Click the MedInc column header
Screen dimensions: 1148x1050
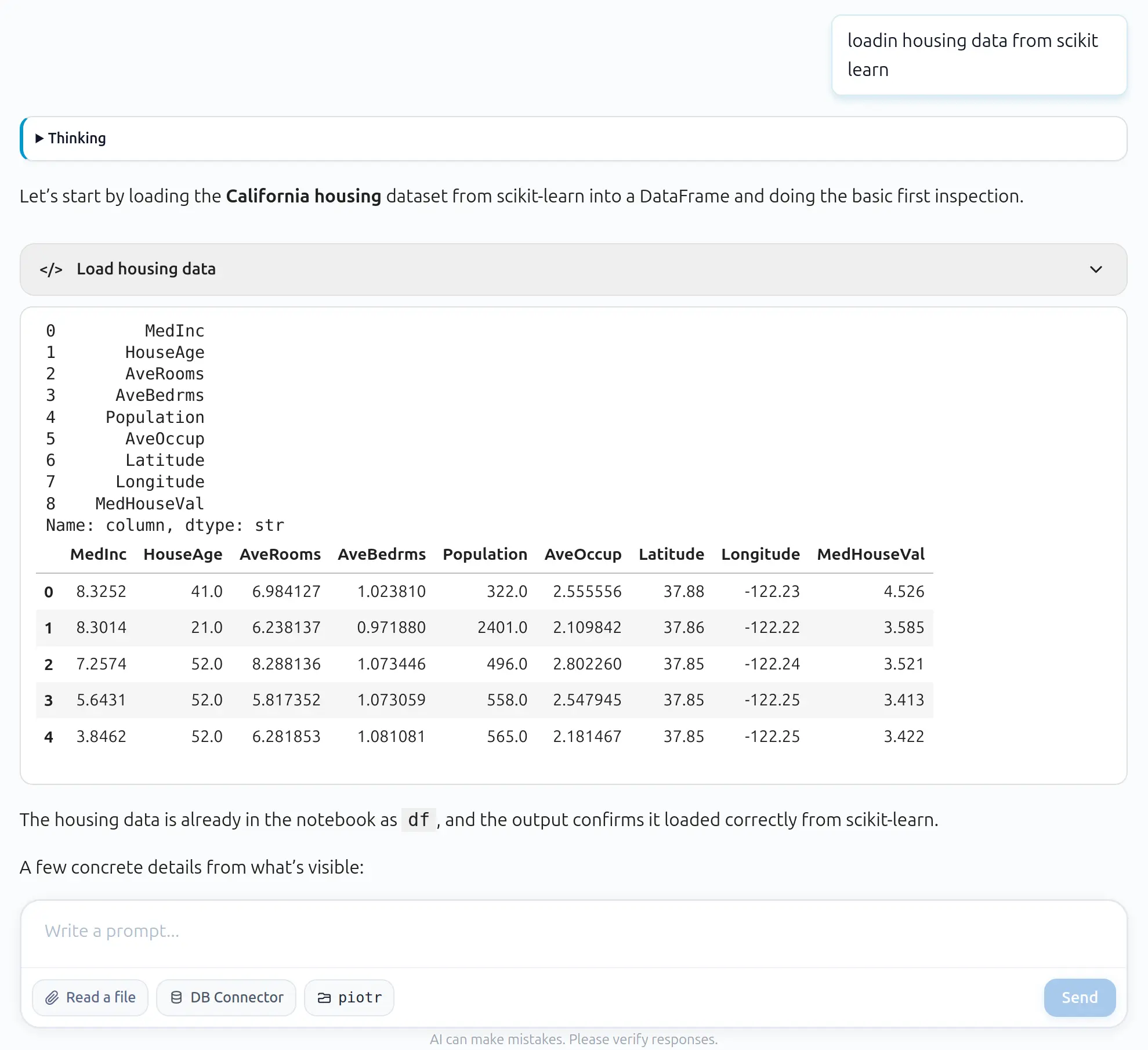98,554
